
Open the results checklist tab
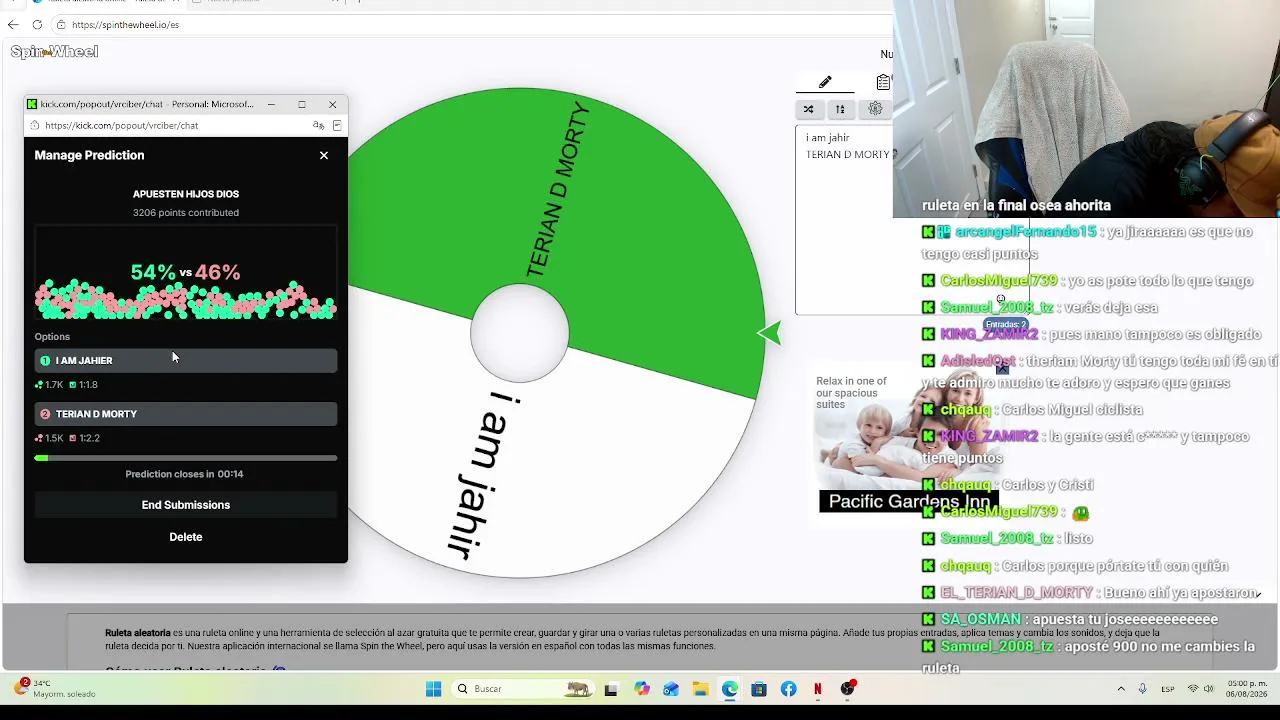(883, 82)
